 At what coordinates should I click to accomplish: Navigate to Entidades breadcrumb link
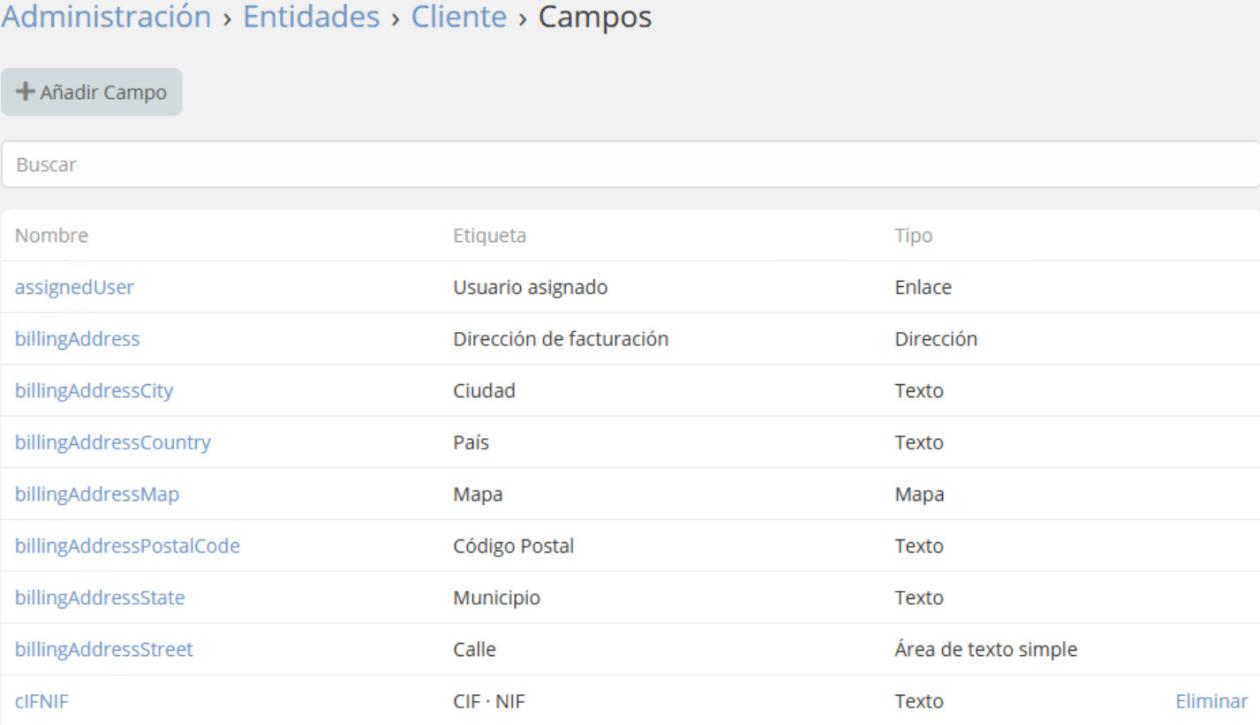click(x=311, y=17)
